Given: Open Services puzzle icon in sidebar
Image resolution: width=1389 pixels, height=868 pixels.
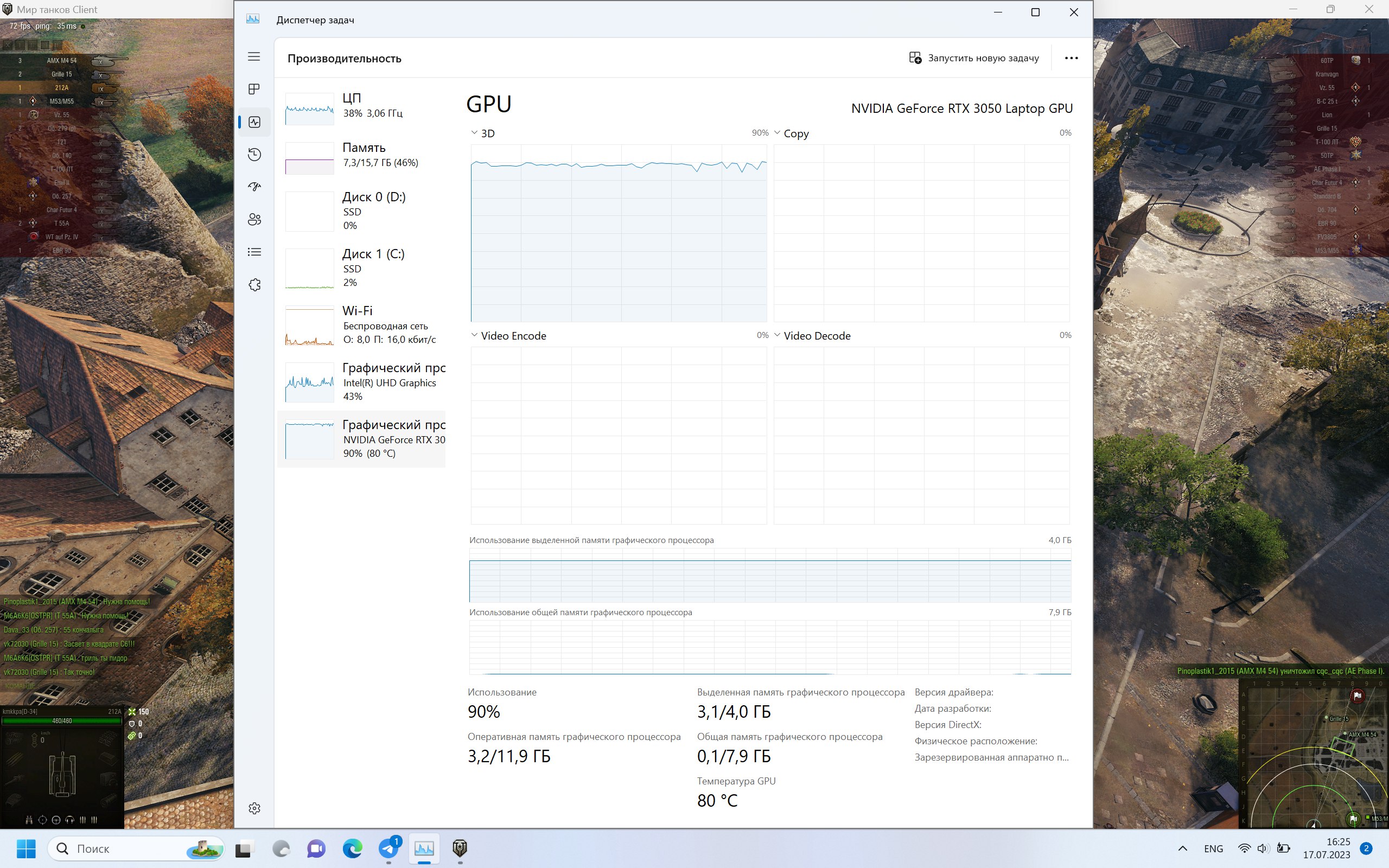Looking at the screenshot, I should [x=254, y=285].
